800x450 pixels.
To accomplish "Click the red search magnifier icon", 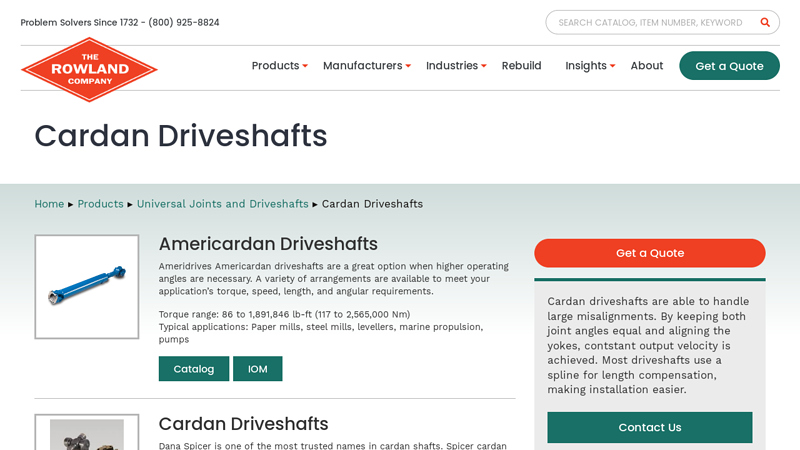I will pos(765,22).
